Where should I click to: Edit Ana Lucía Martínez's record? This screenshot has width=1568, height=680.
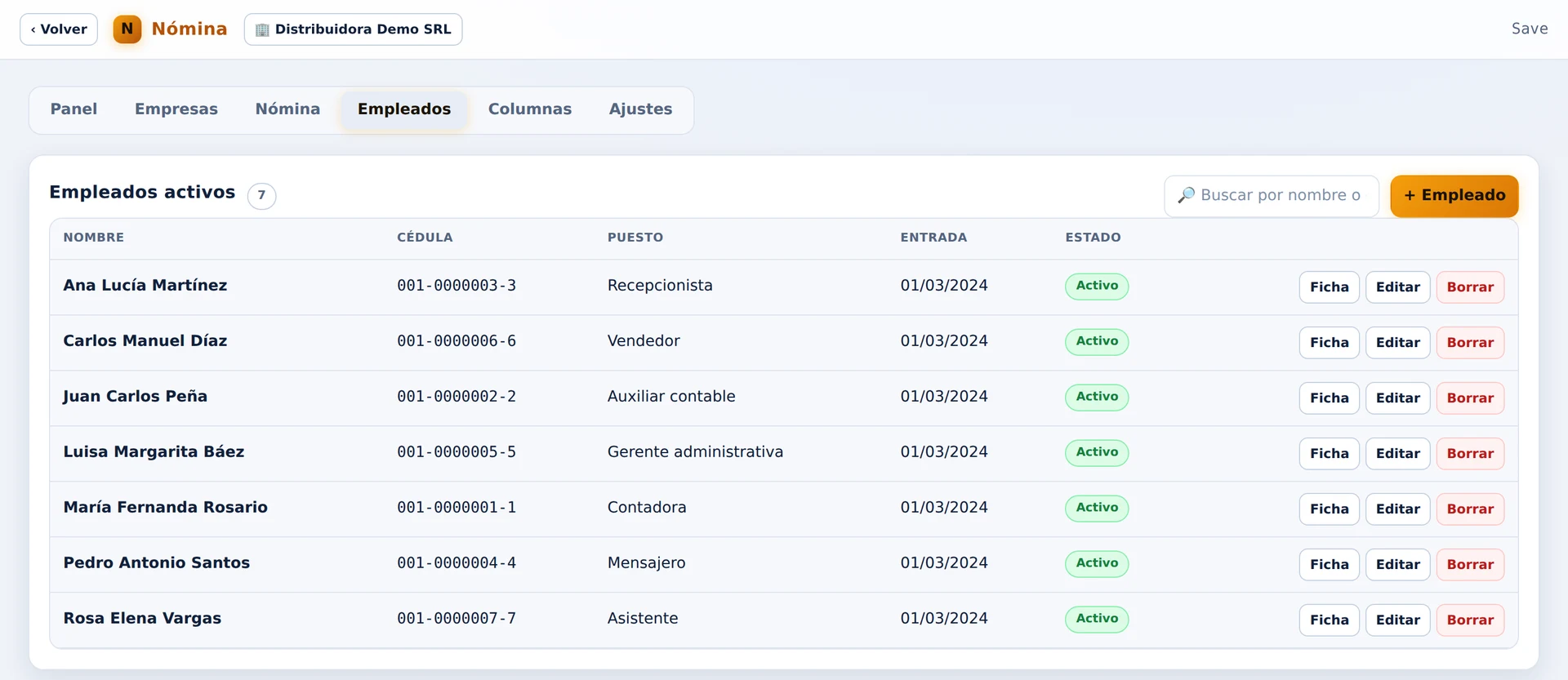(x=1398, y=287)
